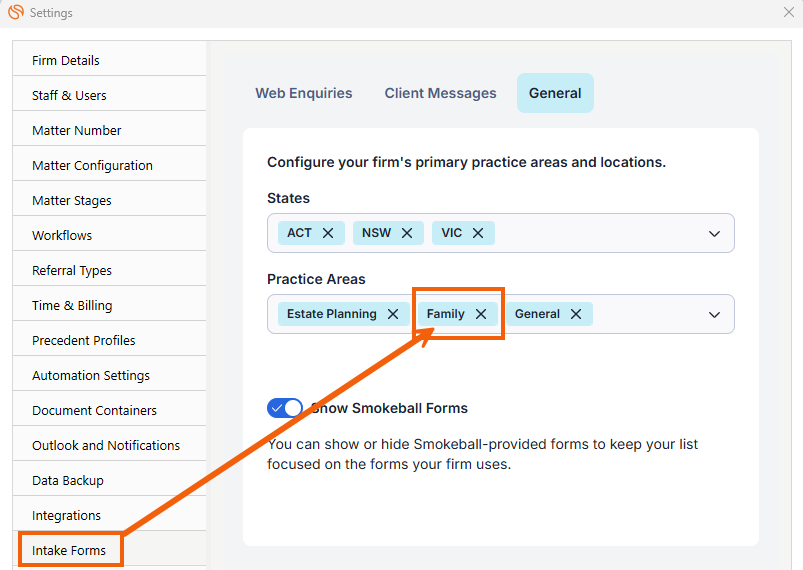Toggle the Show Smokeball Forms switch
The height and width of the screenshot is (570, 803).
pyautogui.click(x=285, y=408)
